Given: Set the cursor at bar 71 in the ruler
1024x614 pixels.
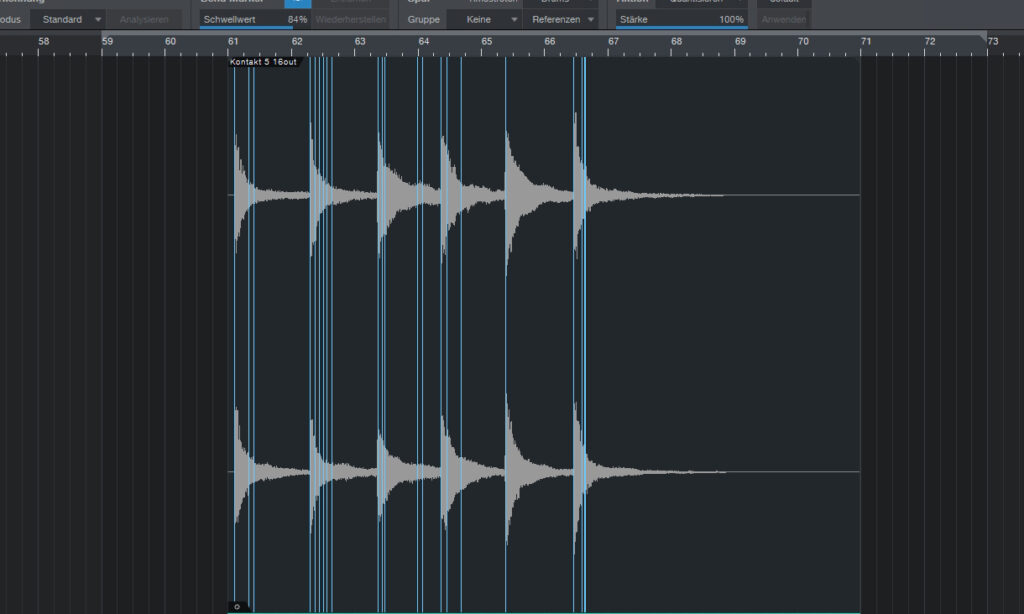Looking at the screenshot, I should point(866,41).
